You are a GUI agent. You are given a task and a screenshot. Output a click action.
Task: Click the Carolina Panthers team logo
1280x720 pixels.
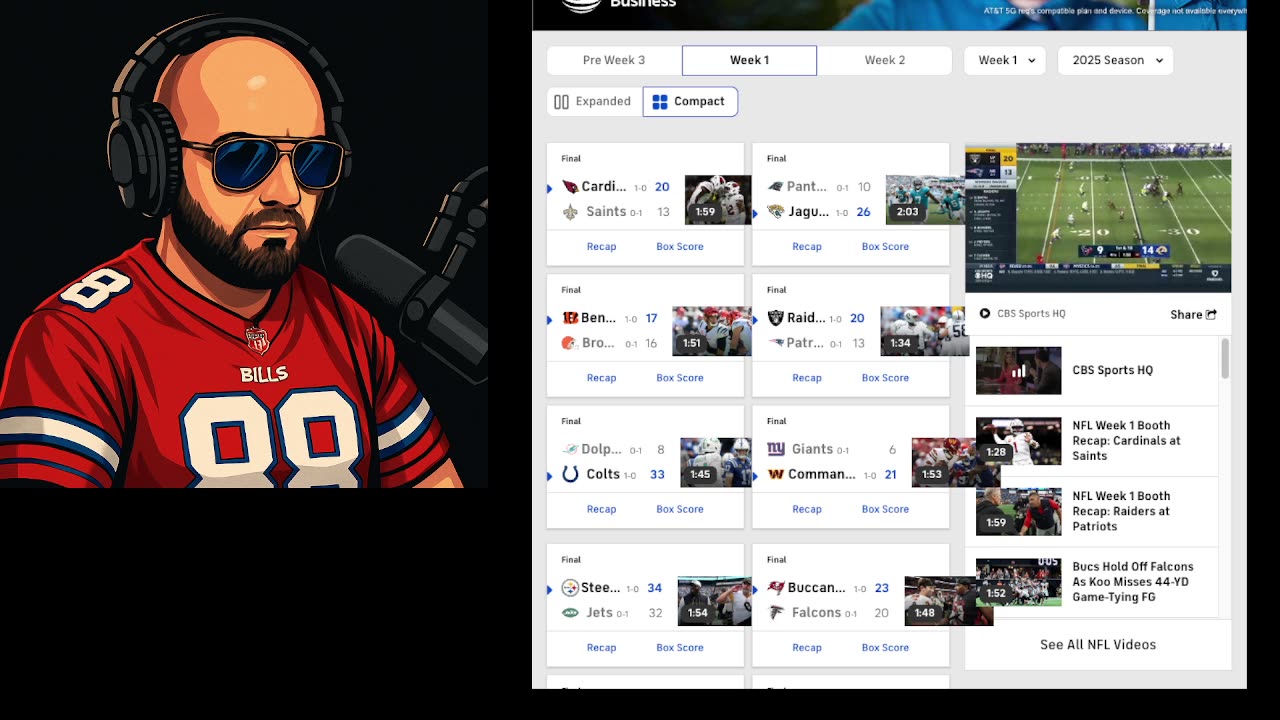tap(775, 187)
